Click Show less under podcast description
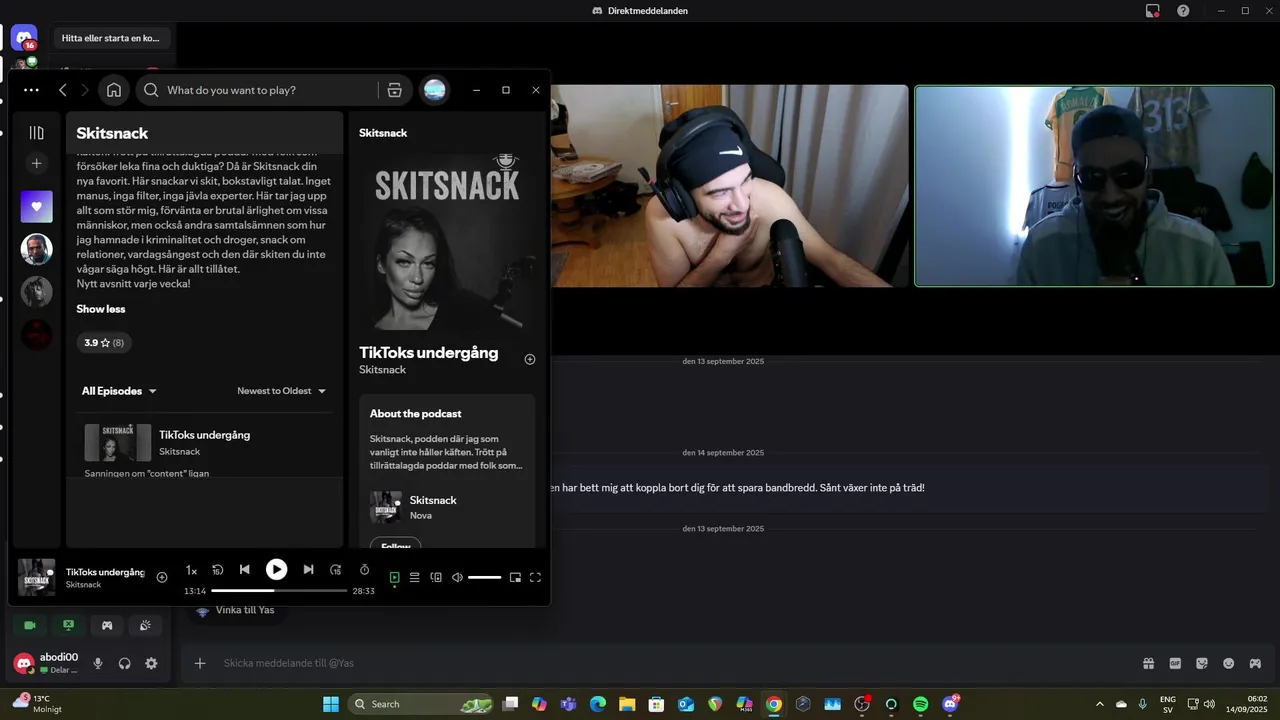The image size is (1280, 720). (101, 309)
